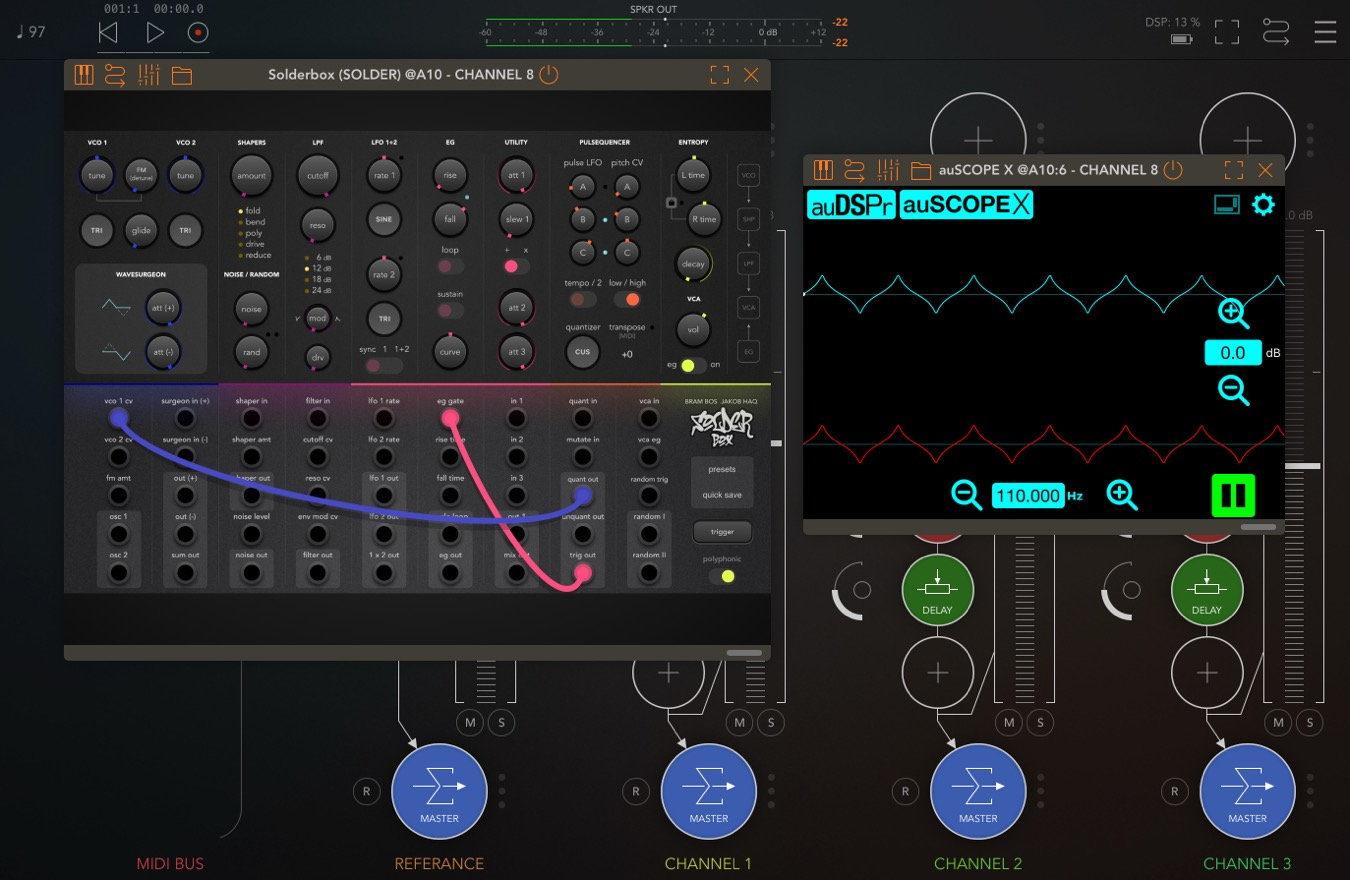Viewport: 1350px width, 880px height.
Task: Arm record with R button on CHANNEL 2
Action: pyautogui.click(x=905, y=791)
